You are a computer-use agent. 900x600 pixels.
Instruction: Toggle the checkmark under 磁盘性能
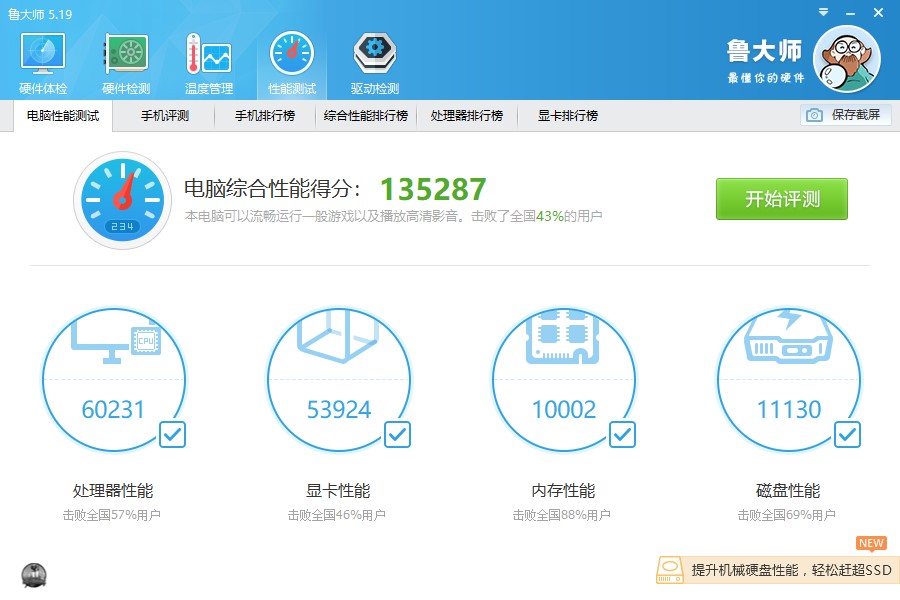pos(847,434)
